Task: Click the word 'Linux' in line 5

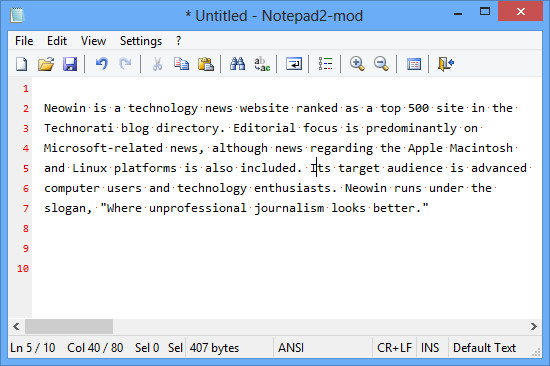Action: tap(89, 168)
